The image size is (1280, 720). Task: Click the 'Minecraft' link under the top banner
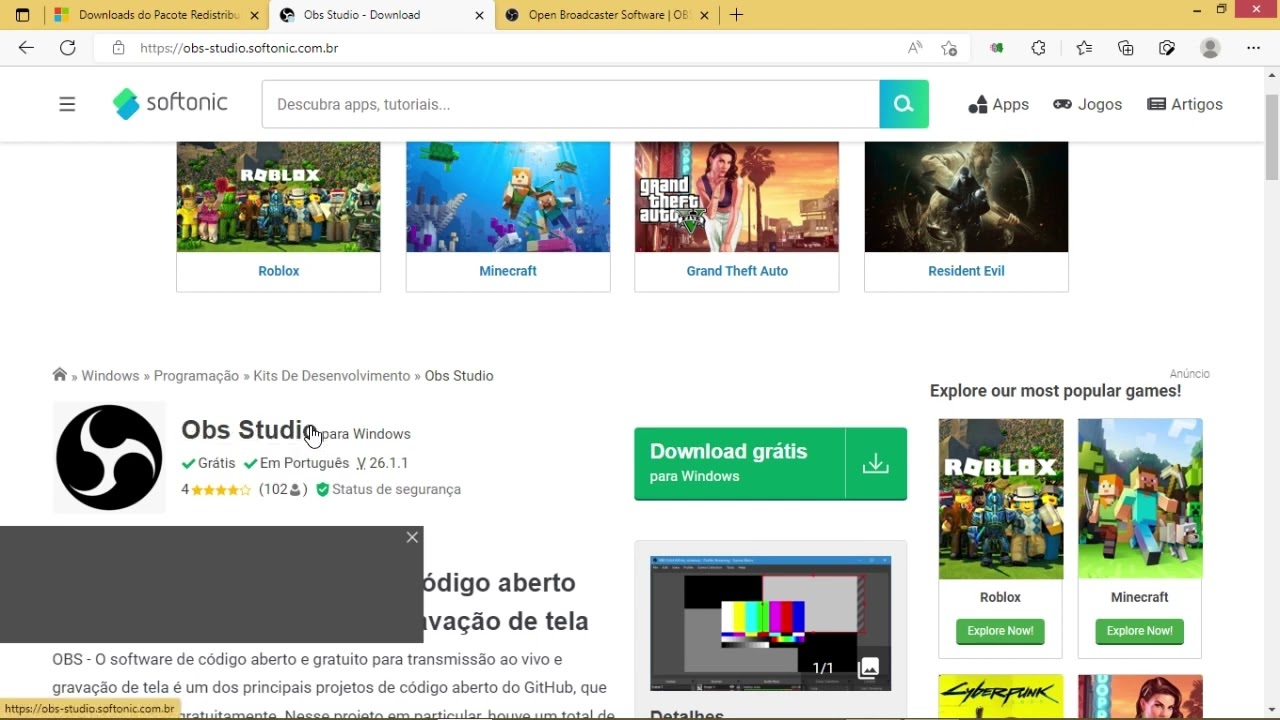click(508, 271)
